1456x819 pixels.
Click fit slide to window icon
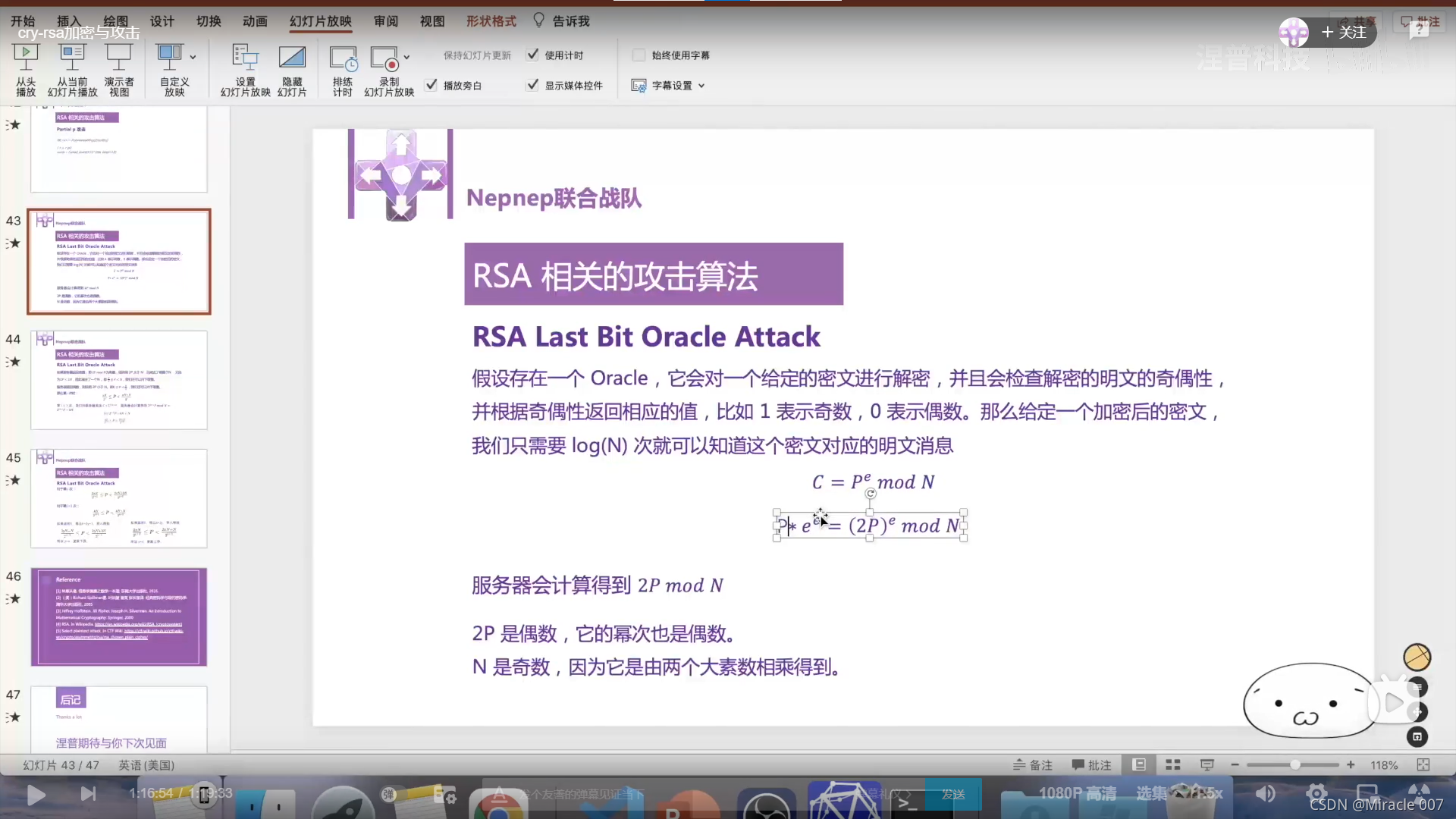1423,764
